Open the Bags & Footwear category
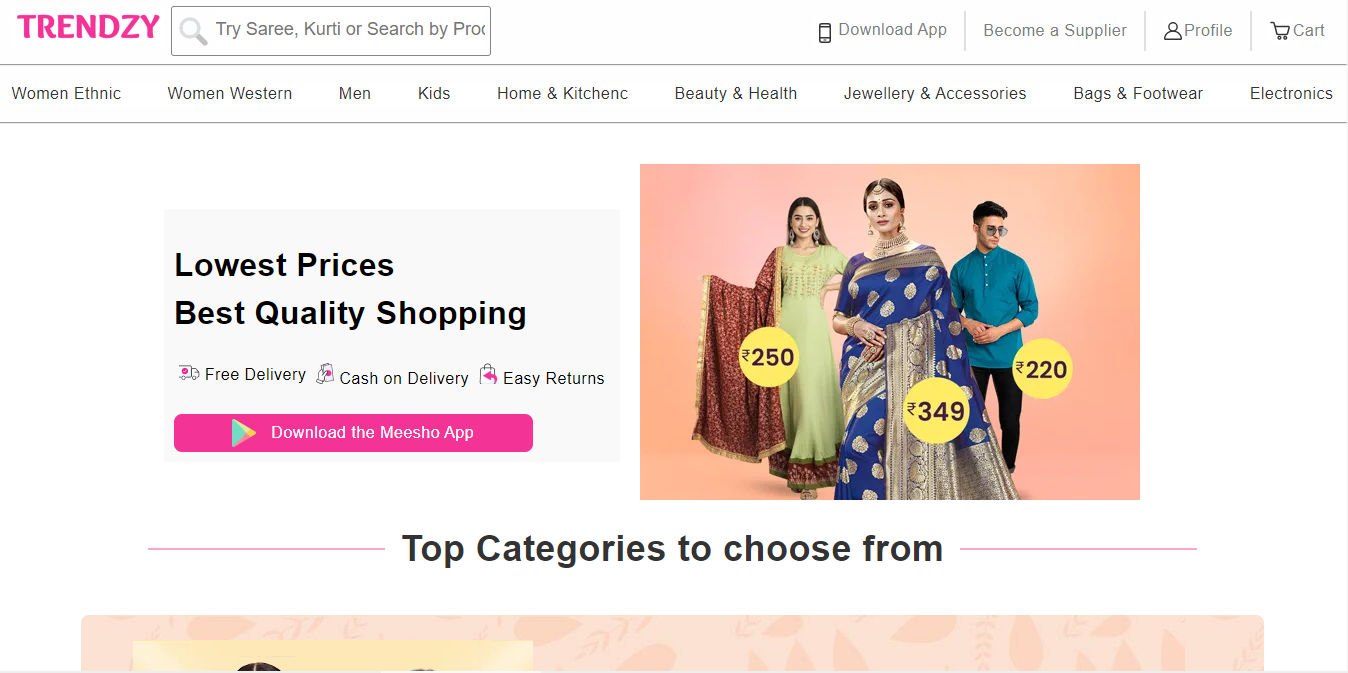This screenshot has width=1348, height=673. click(1138, 93)
